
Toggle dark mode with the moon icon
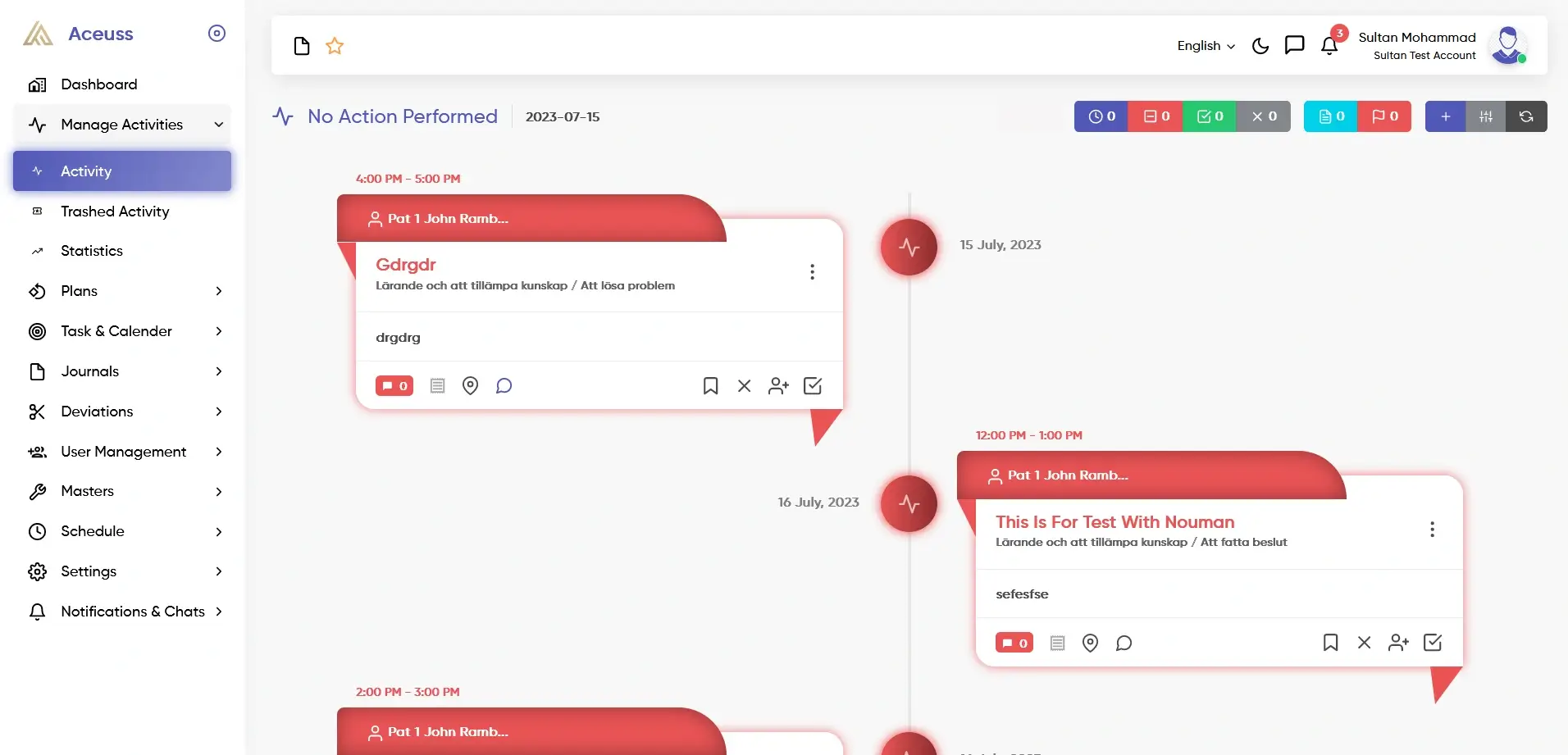(x=1260, y=46)
